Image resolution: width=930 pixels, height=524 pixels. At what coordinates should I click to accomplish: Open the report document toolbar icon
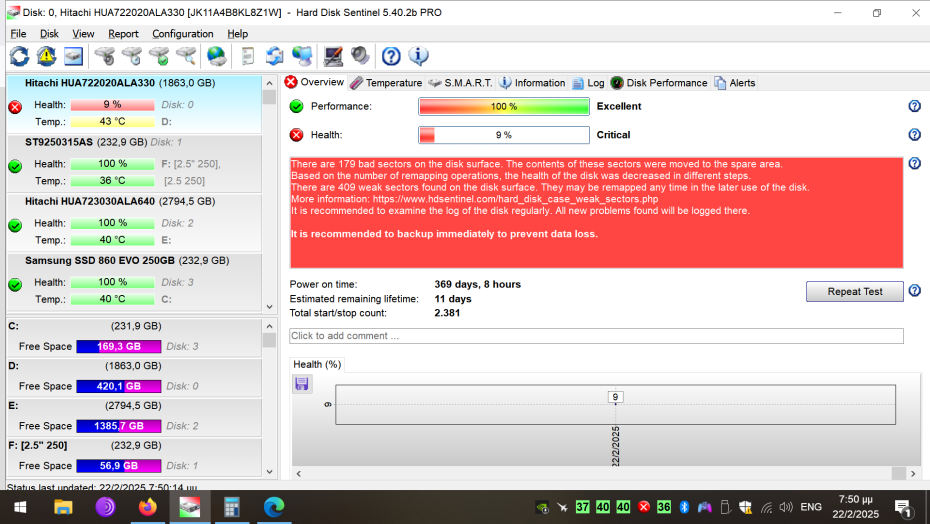[247, 56]
